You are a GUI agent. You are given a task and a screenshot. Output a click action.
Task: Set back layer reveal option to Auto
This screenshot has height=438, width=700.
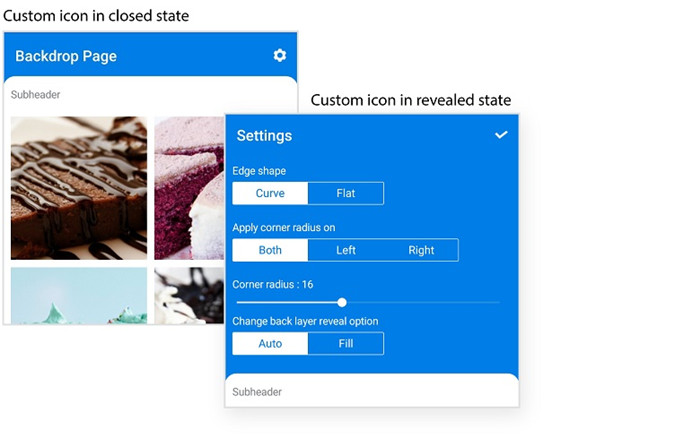[x=270, y=343]
